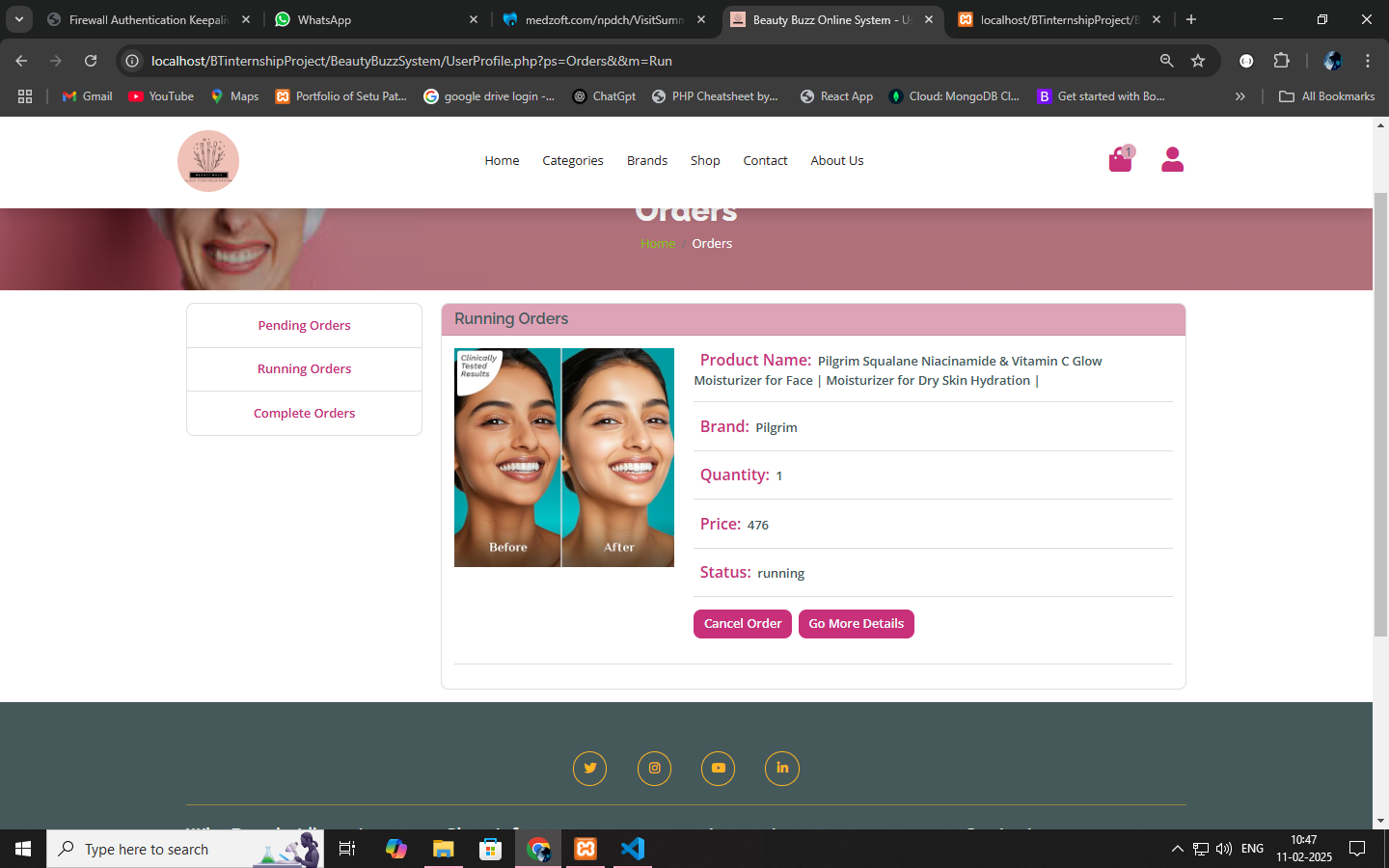Open React App bookmark
This screenshot has width=1389, height=868.
(x=836, y=96)
